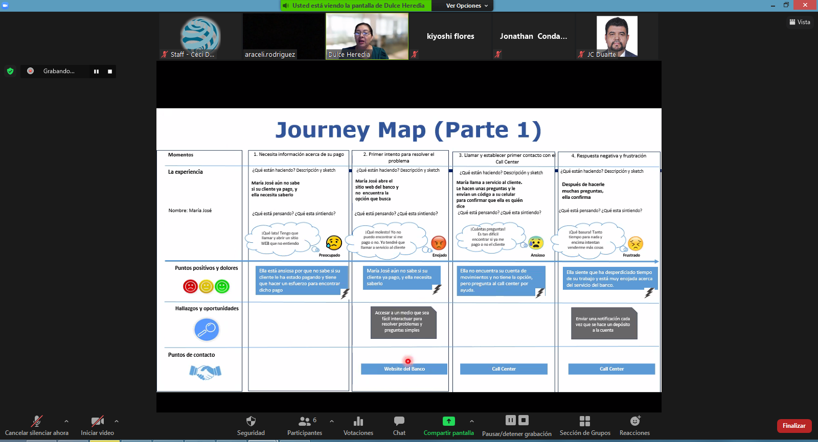Stop recording using top-left stop button
This screenshot has height=442, width=818.
[110, 72]
